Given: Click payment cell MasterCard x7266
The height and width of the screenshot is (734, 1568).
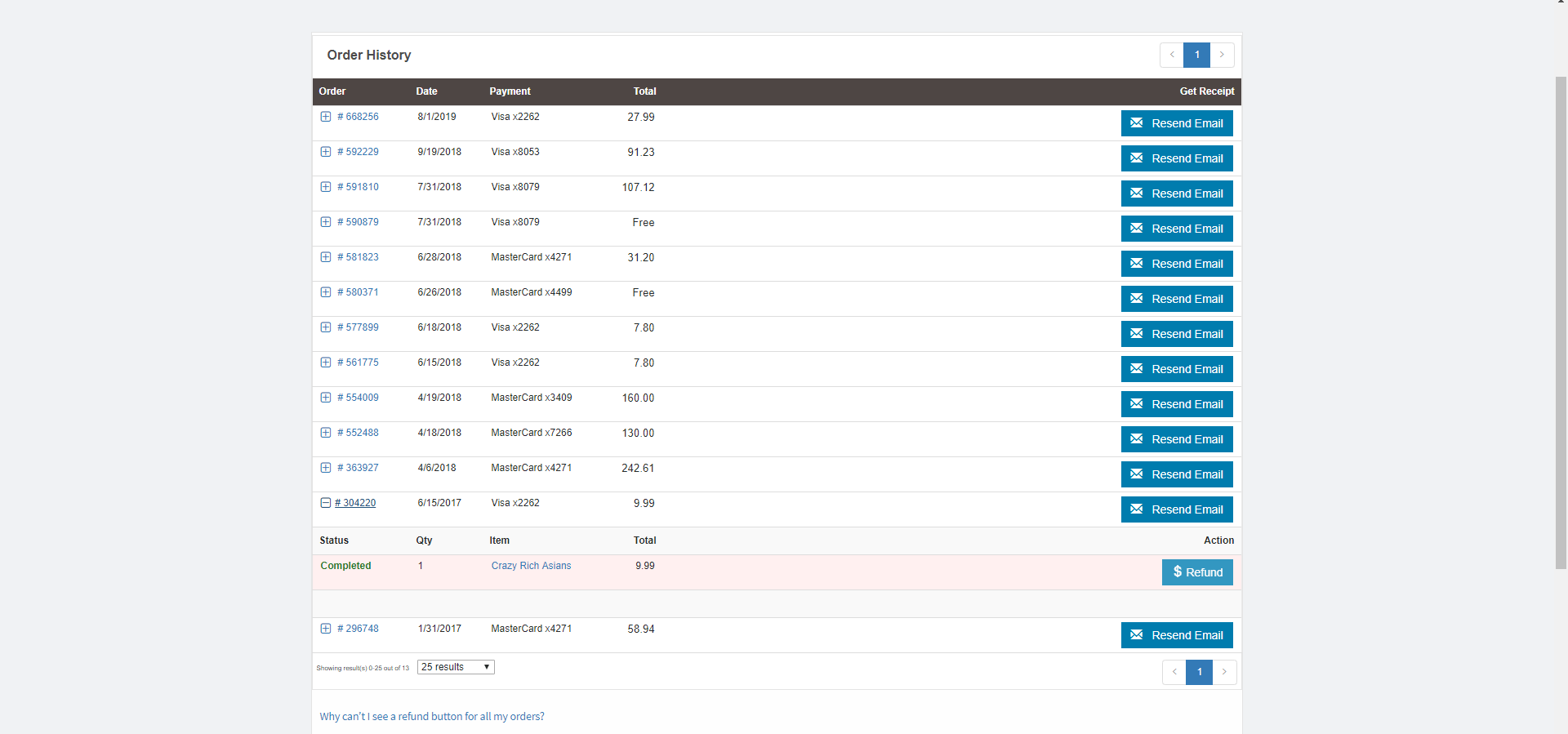Looking at the screenshot, I should [x=532, y=433].
